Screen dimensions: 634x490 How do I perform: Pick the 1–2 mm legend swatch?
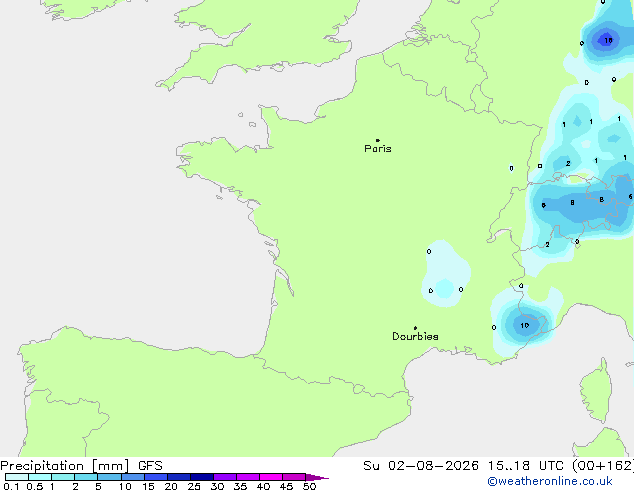(x=63, y=477)
